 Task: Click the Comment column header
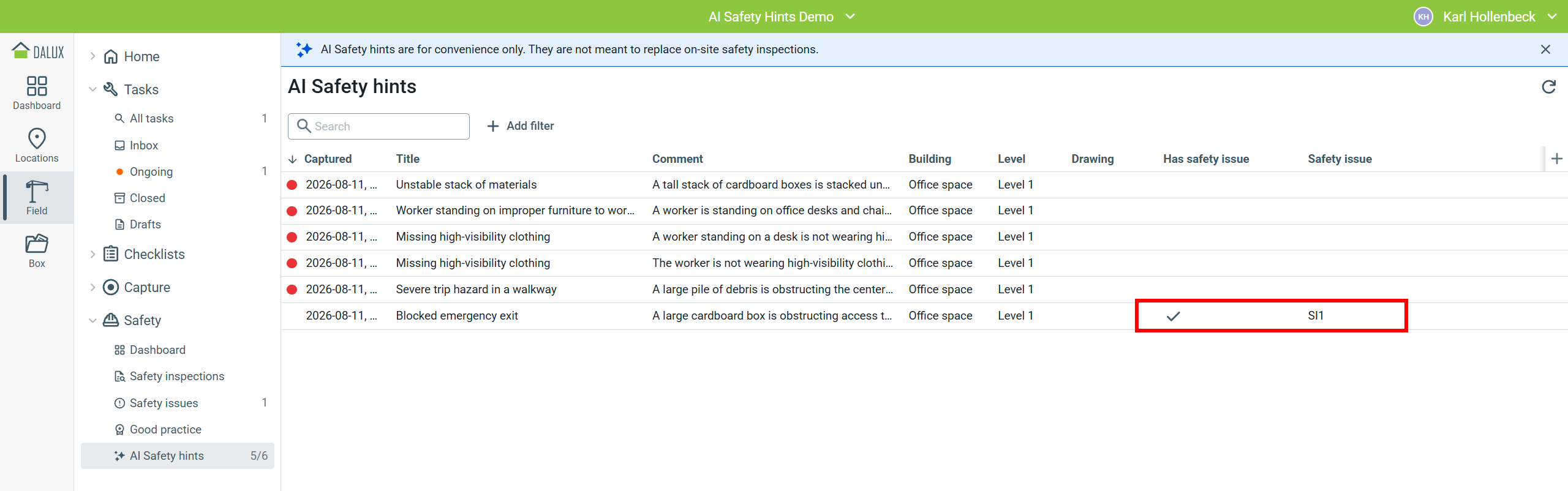677,159
